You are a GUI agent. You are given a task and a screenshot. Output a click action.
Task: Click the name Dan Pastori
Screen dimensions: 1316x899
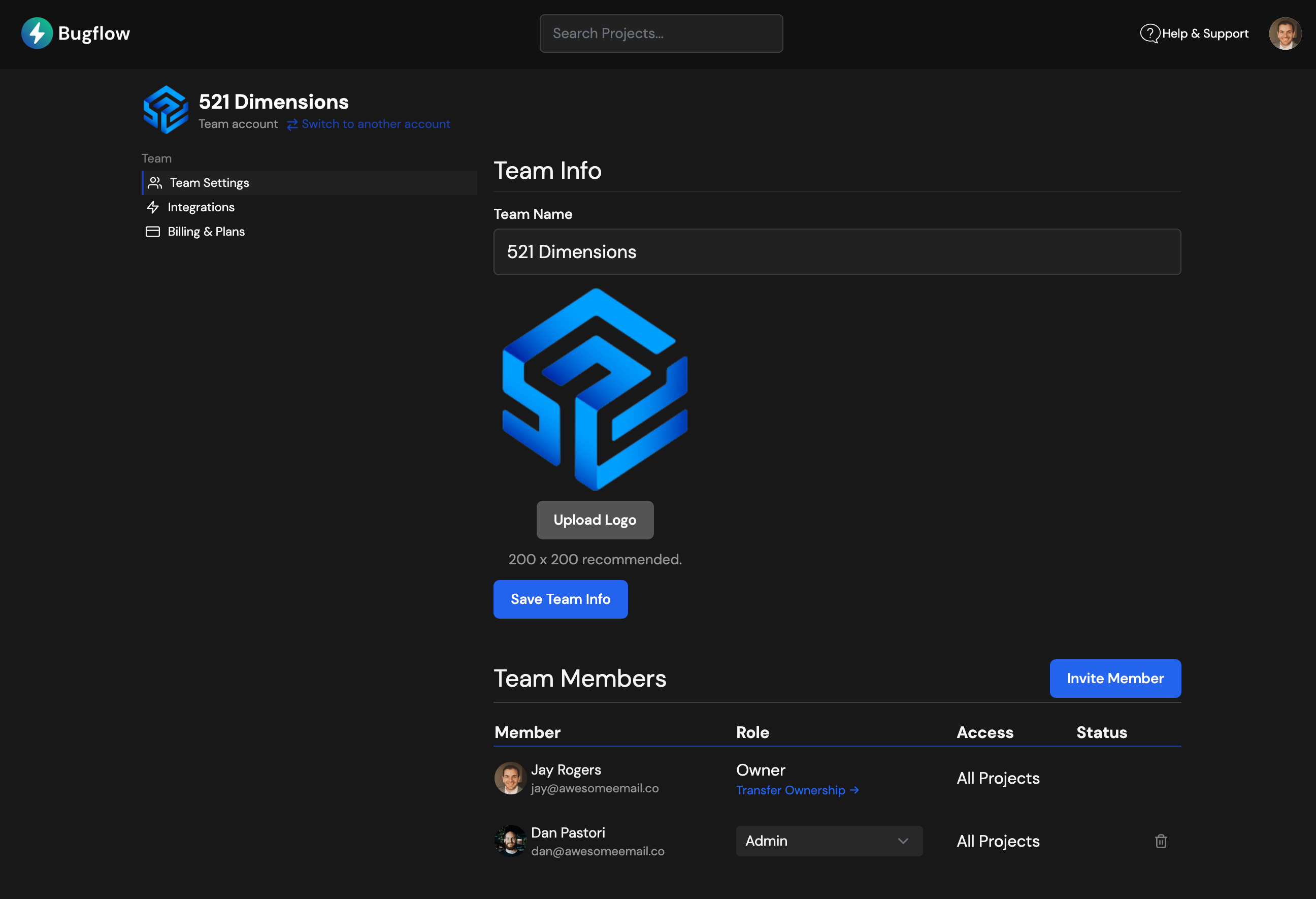tap(568, 833)
